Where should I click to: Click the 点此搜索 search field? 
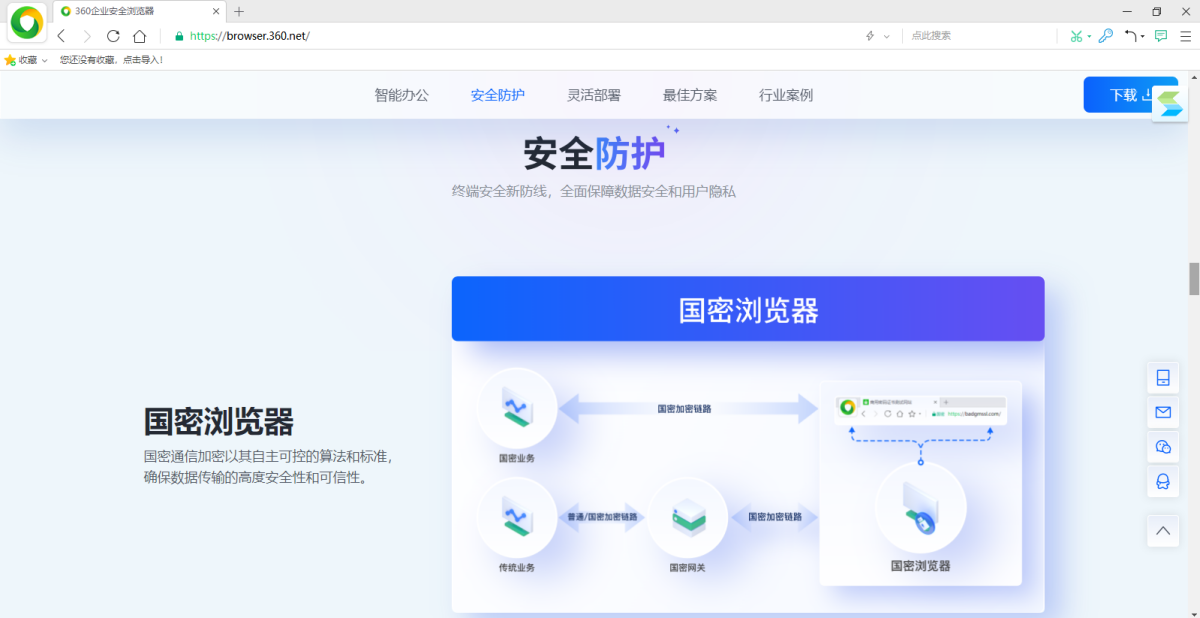[x=960, y=35]
